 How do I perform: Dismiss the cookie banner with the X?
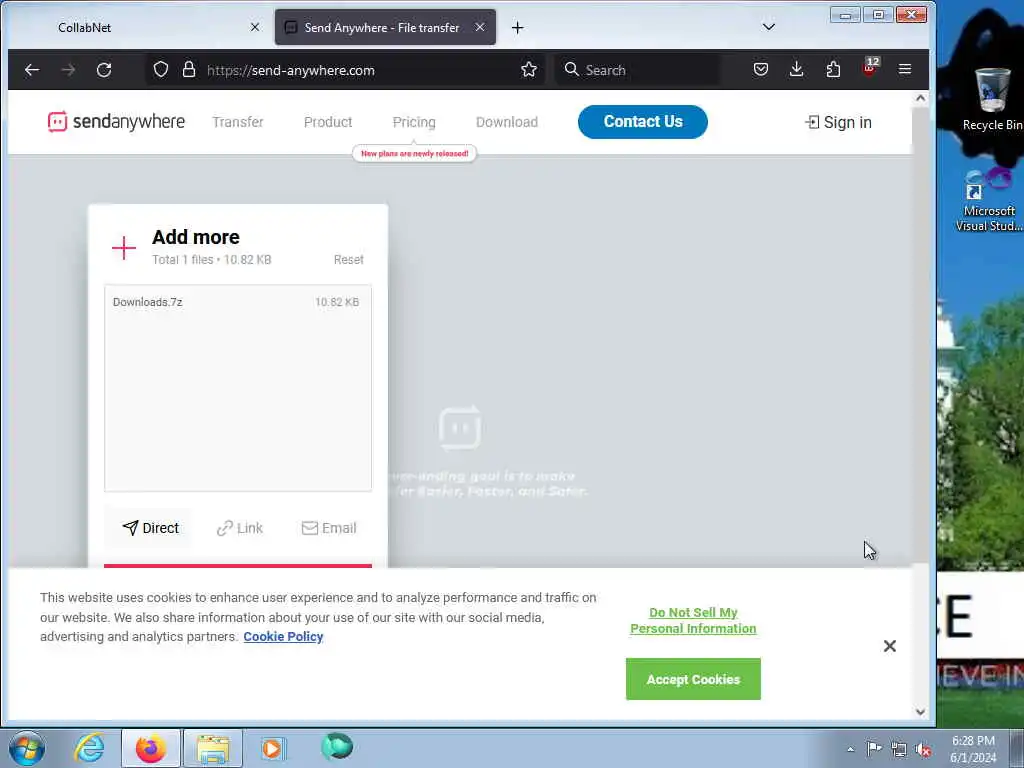click(x=889, y=646)
